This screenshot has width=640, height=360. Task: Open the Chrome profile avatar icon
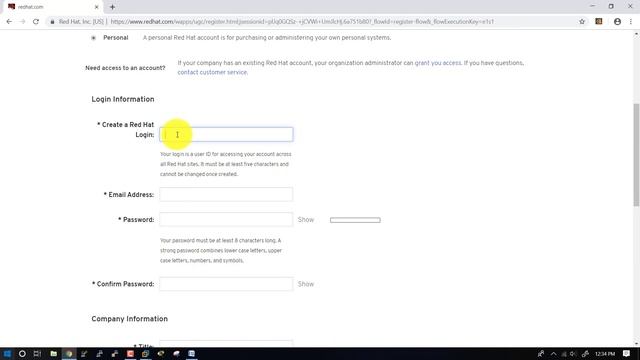tap(617, 22)
